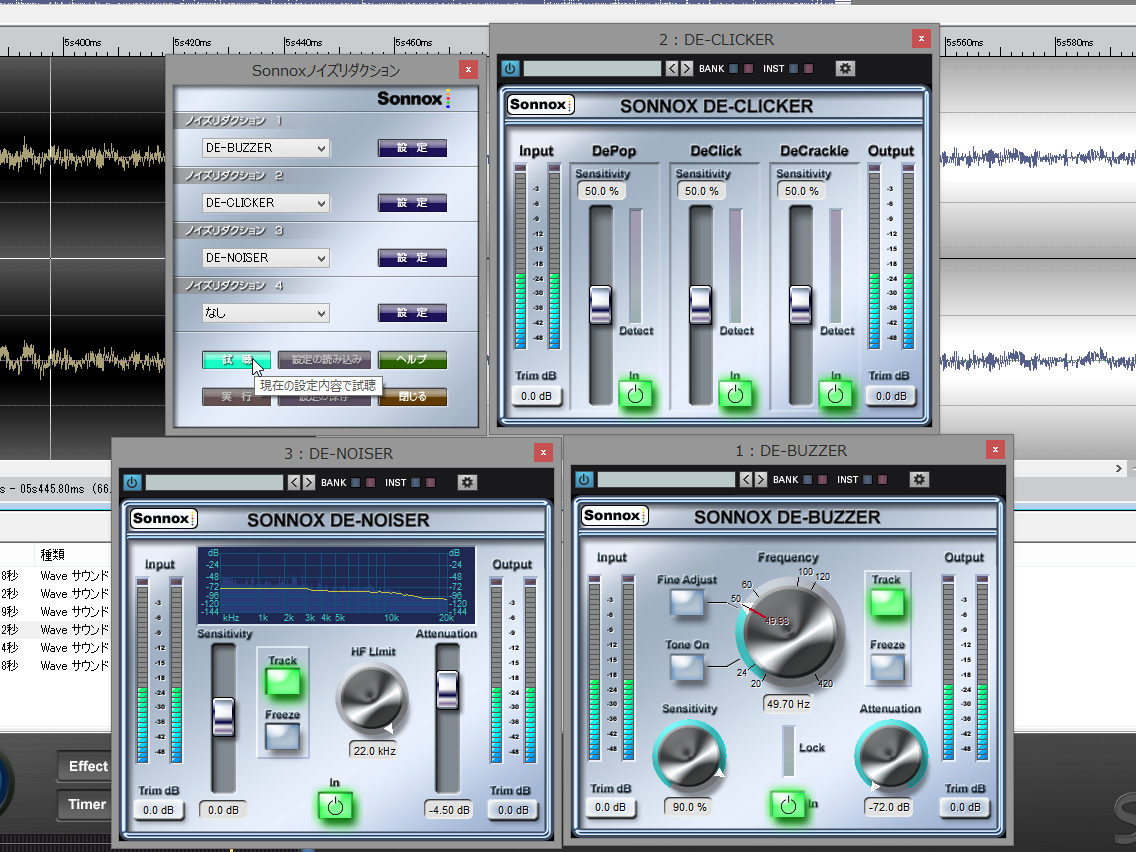
Task: Toggle DeClick In power button
Action: [735, 395]
